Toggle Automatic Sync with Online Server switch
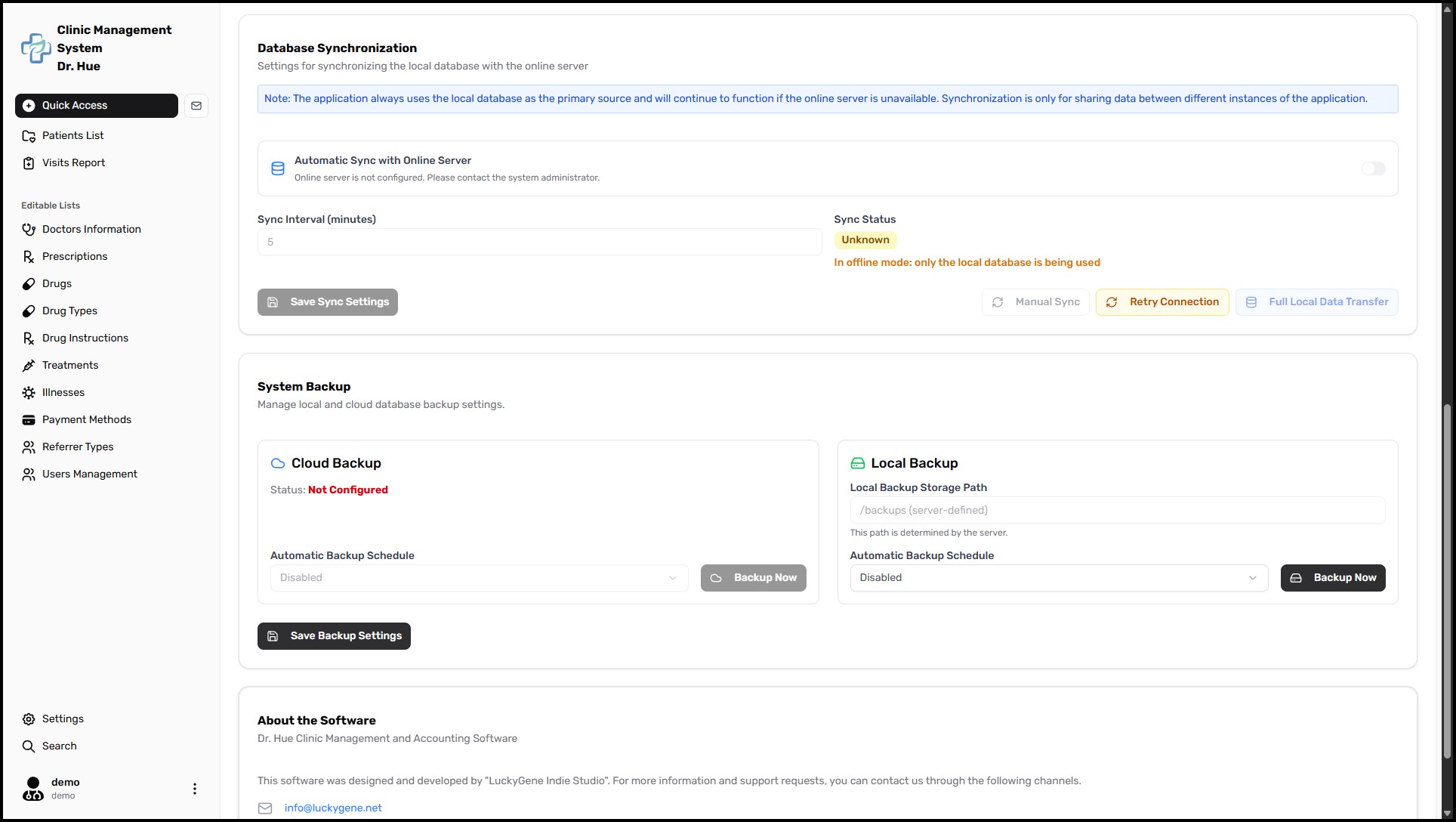The image size is (1456, 822). click(1374, 168)
